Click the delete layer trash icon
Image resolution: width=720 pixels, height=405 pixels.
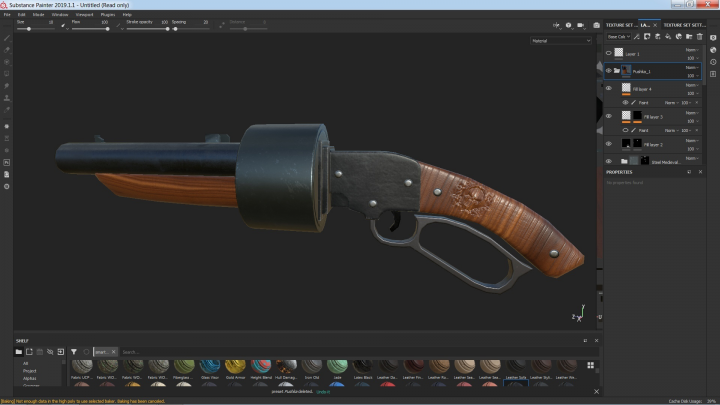[x=700, y=37]
